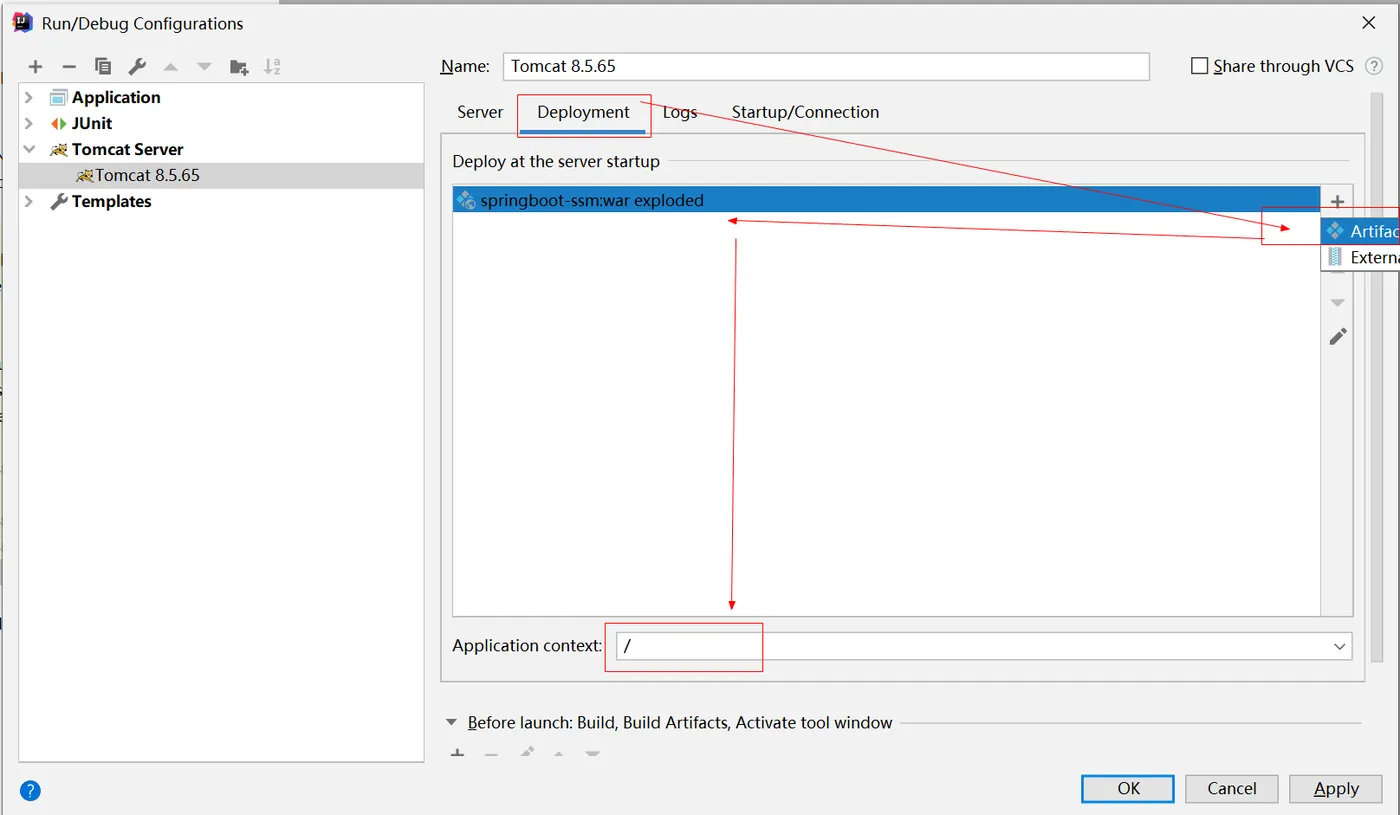Image resolution: width=1400 pixels, height=815 pixels.
Task: Select the Deployment tab
Action: pyautogui.click(x=583, y=112)
